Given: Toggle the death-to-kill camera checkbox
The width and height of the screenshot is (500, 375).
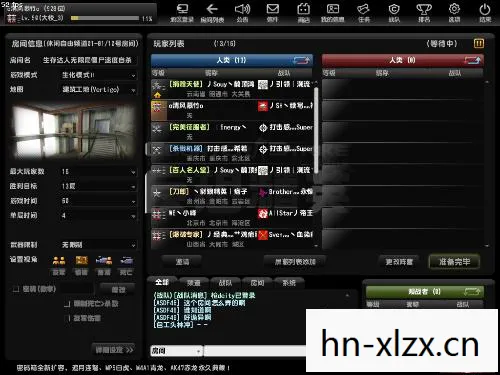Looking at the screenshot, I should [67, 304].
